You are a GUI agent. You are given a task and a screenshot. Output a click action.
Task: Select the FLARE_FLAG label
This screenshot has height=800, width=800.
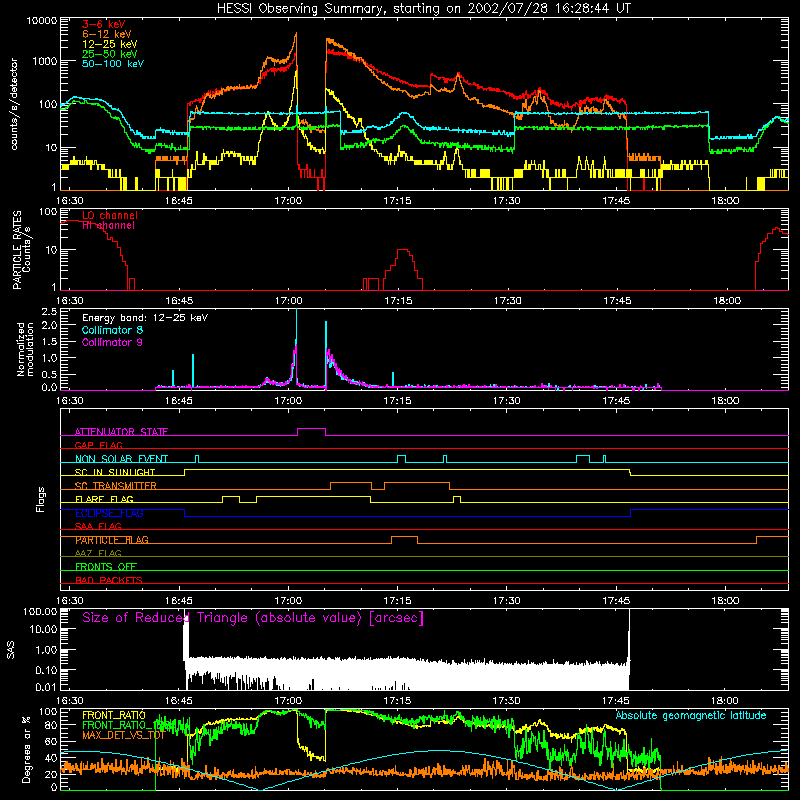tap(104, 499)
